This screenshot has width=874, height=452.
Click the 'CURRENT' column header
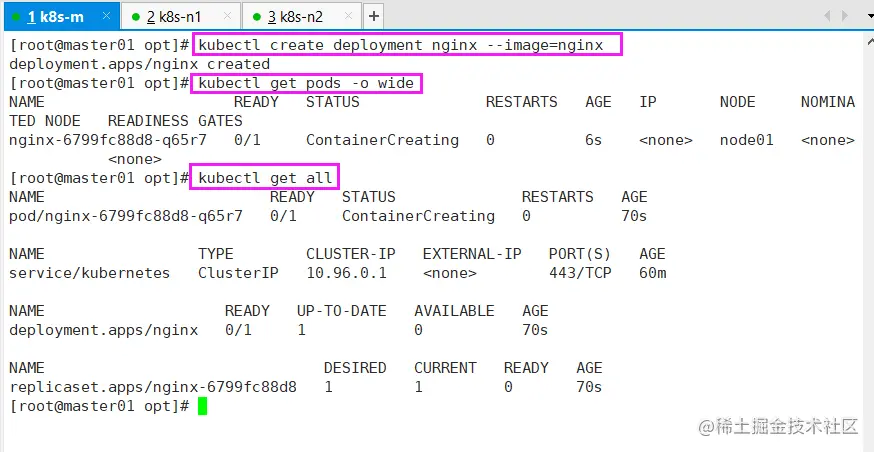click(445, 368)
